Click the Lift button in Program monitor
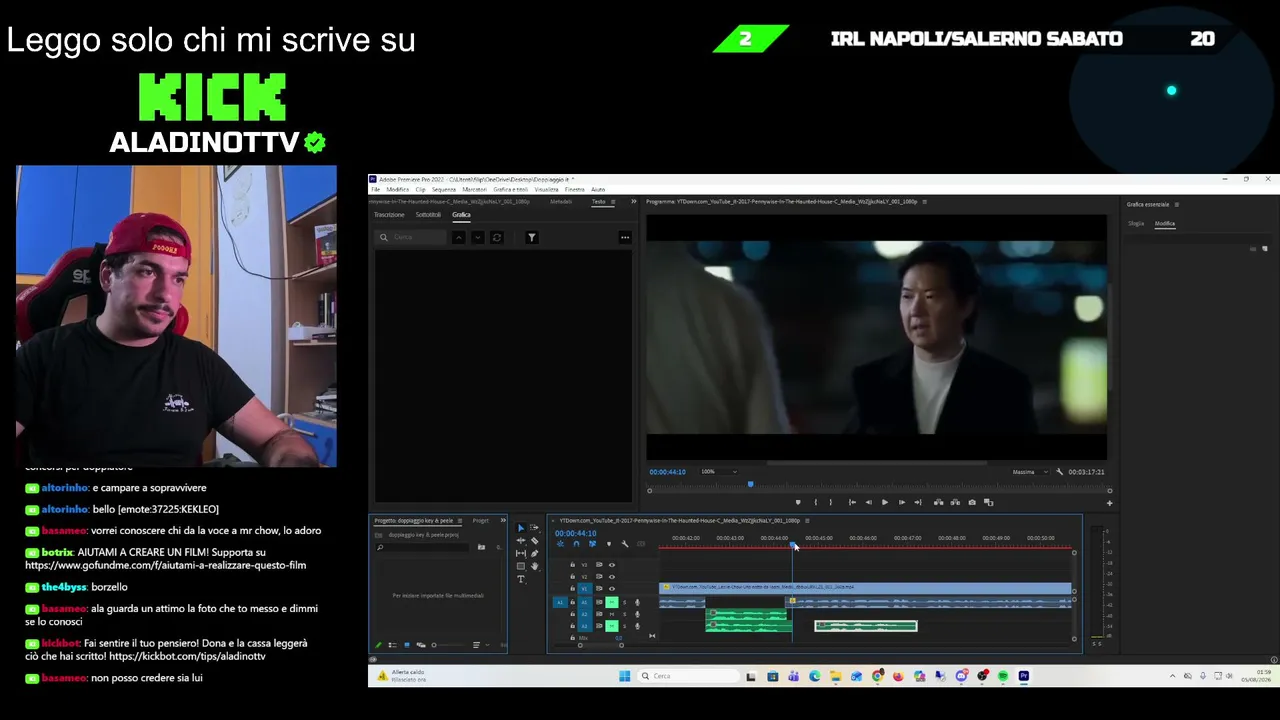This screenshot has height=720, width=1280. 938,502
